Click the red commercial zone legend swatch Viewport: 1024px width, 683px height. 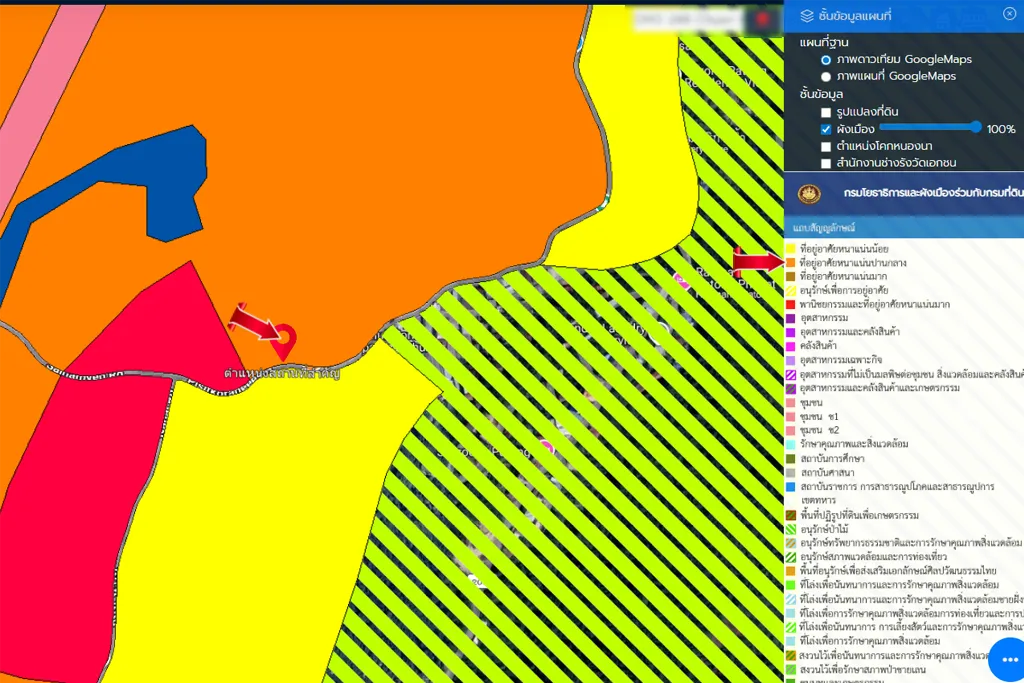pos(790,303)
